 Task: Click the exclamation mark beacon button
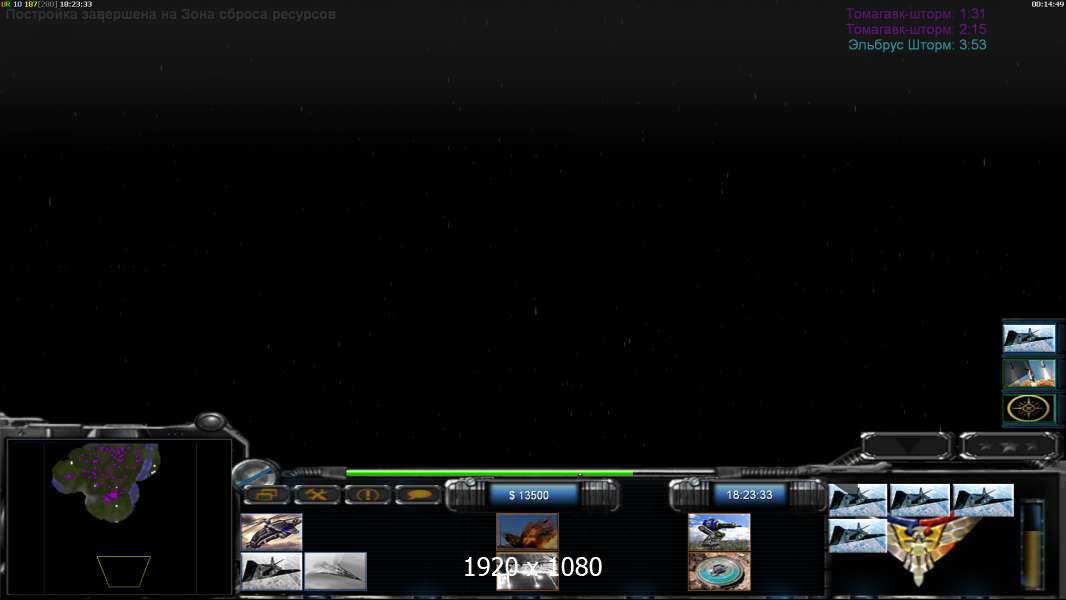point(367,494)
